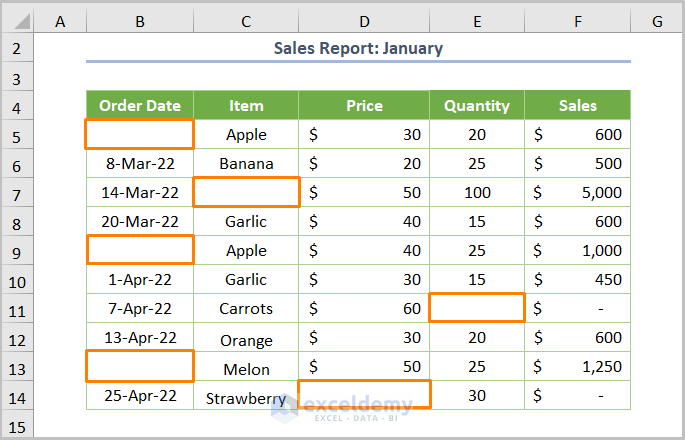
Task: Select the Order Date header cell
Action: (x=139, y=105)
